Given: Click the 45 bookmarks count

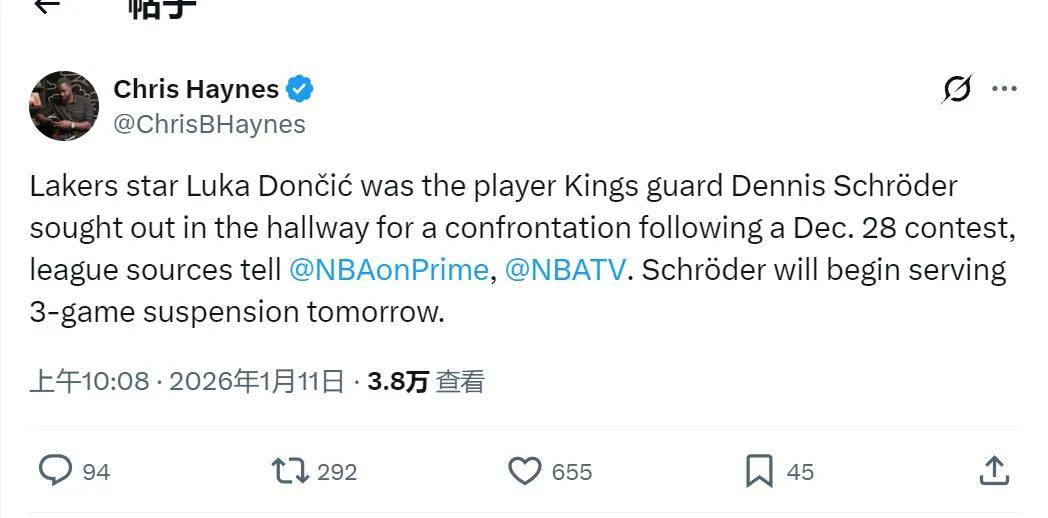Looking at the screenshot, I should pyautogui.click(x=800, y=471).
